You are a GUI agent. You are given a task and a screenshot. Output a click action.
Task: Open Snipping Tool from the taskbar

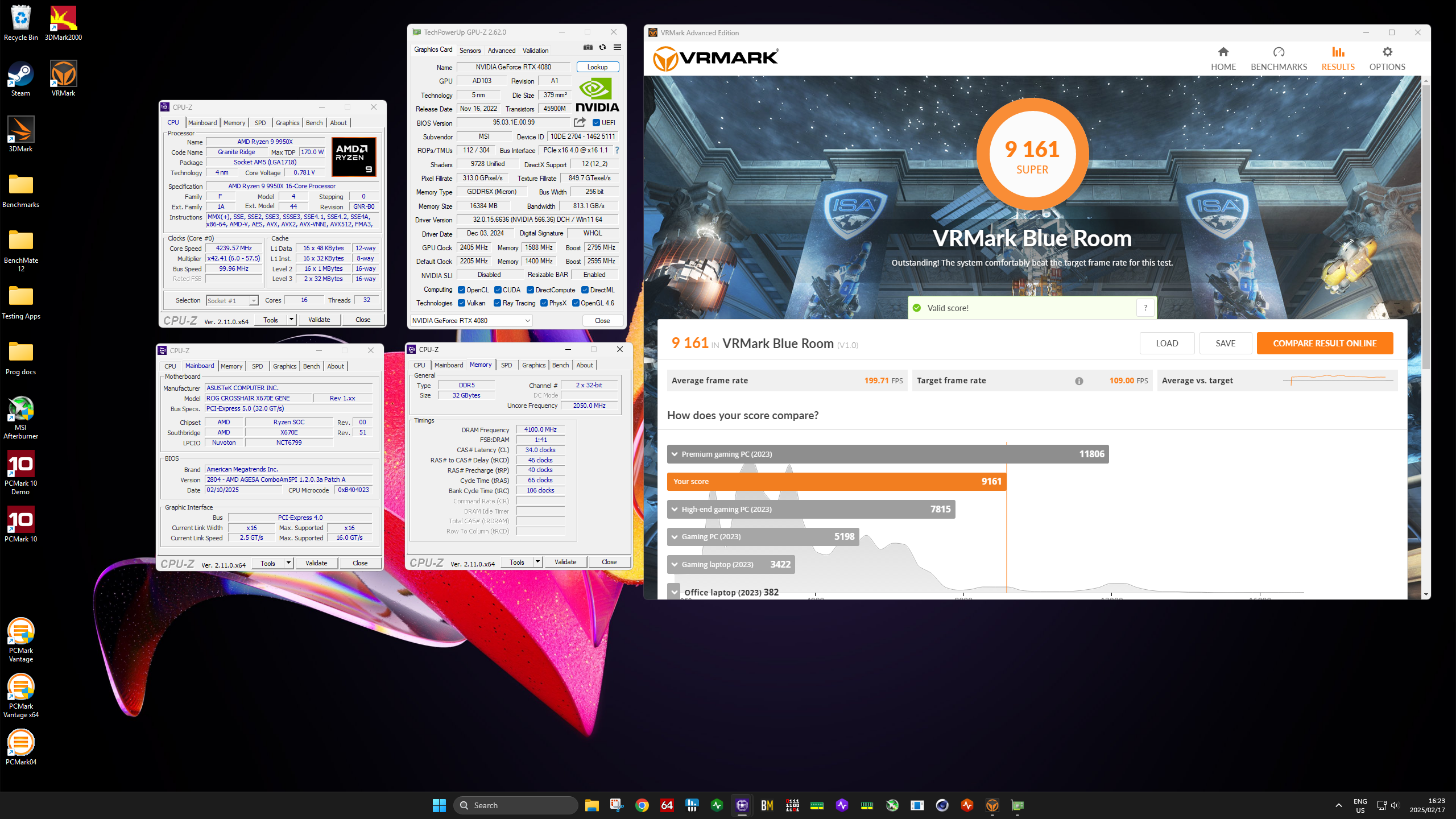click(x=617, y=805)
